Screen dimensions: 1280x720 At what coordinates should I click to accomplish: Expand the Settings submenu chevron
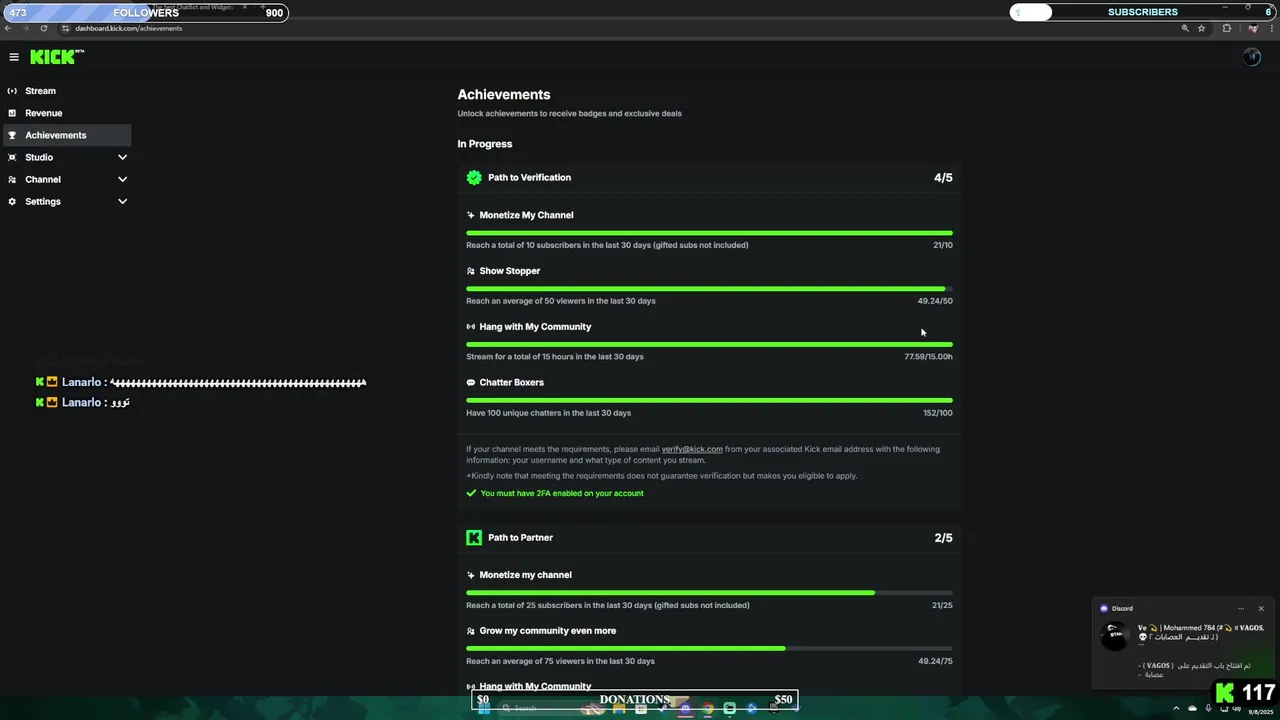(x=122, y=201)
